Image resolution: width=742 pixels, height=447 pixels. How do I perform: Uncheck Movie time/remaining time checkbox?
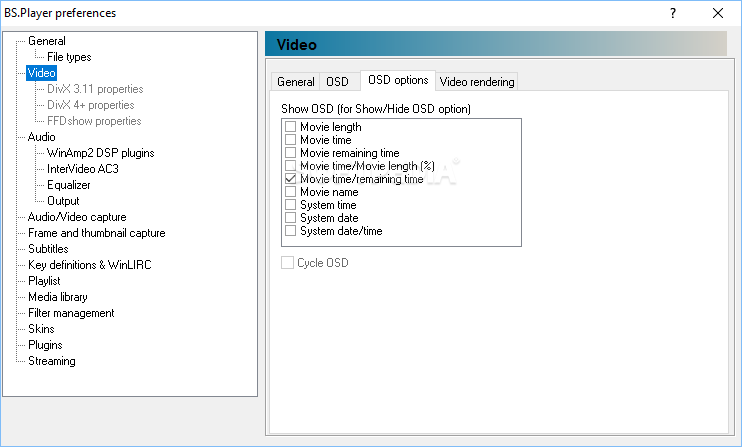(291, 179)
